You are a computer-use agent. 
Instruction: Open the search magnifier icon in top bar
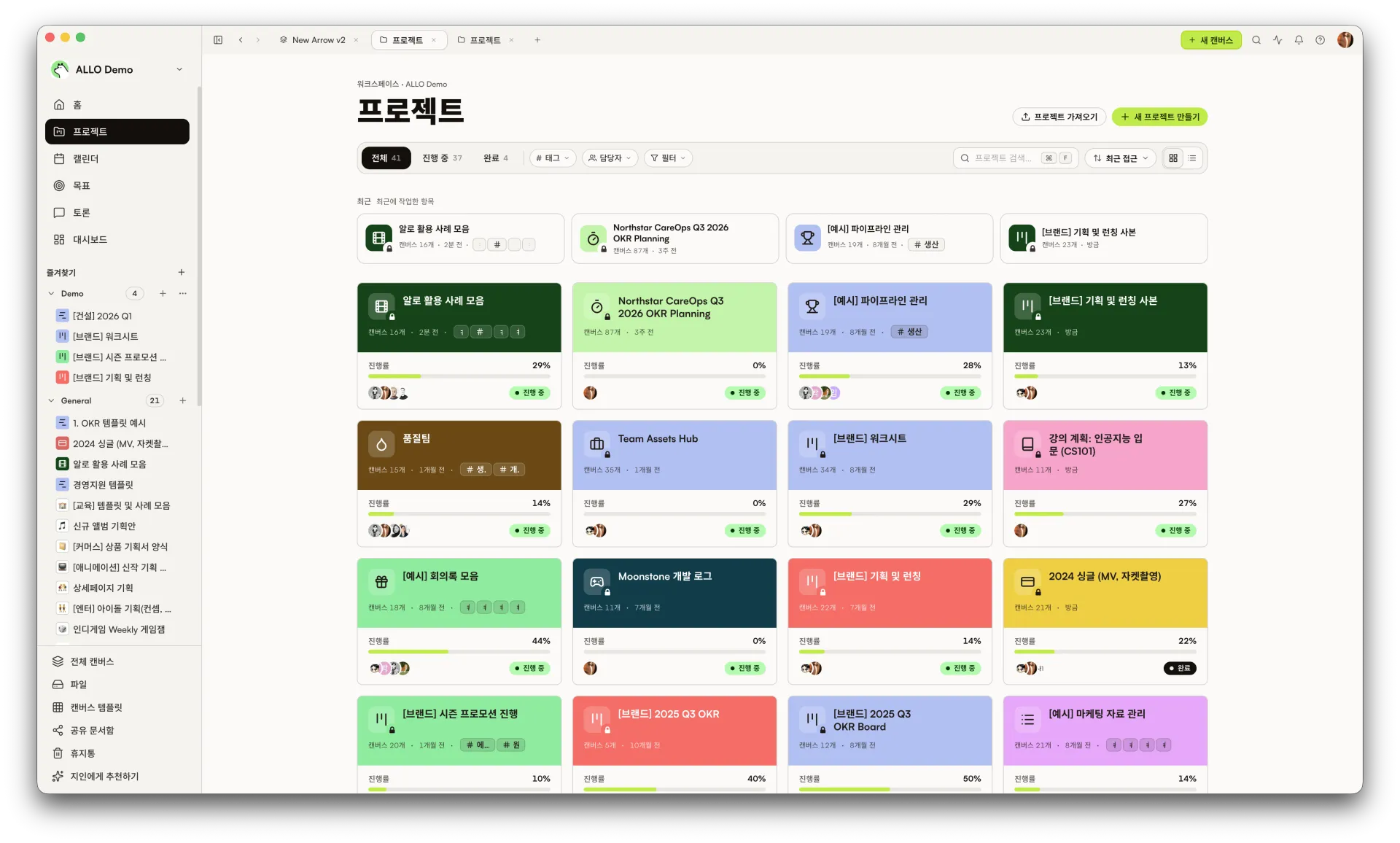(1256, 40)
